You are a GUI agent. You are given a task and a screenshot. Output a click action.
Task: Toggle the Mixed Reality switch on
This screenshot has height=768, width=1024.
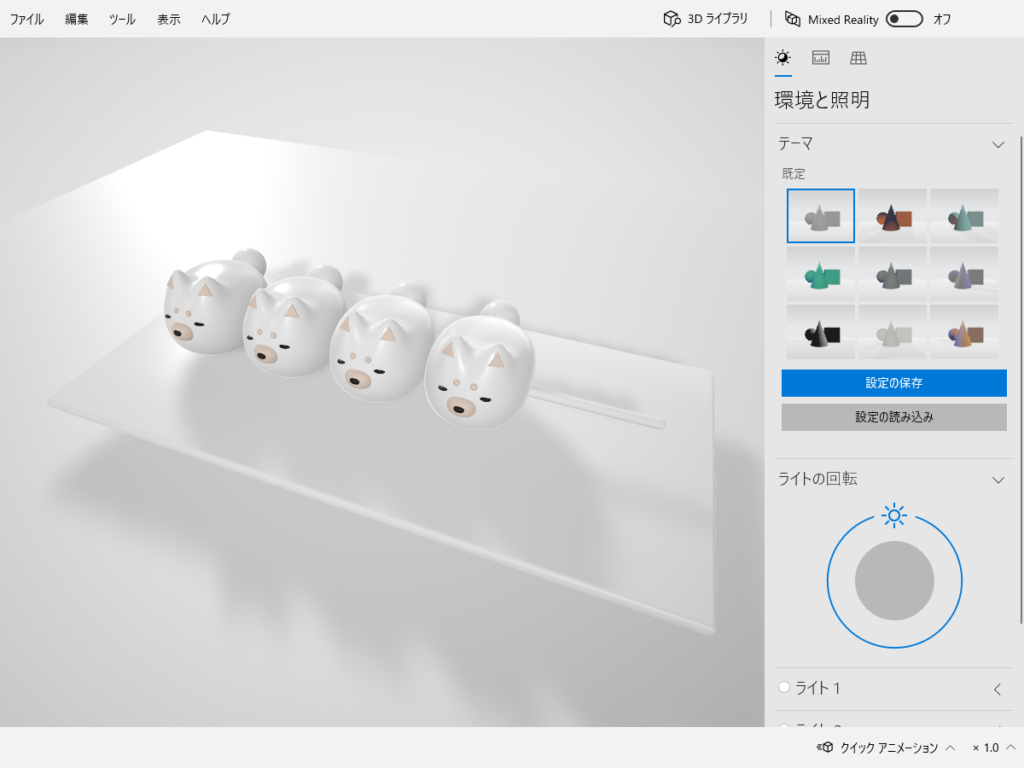[x=904, y=19]
